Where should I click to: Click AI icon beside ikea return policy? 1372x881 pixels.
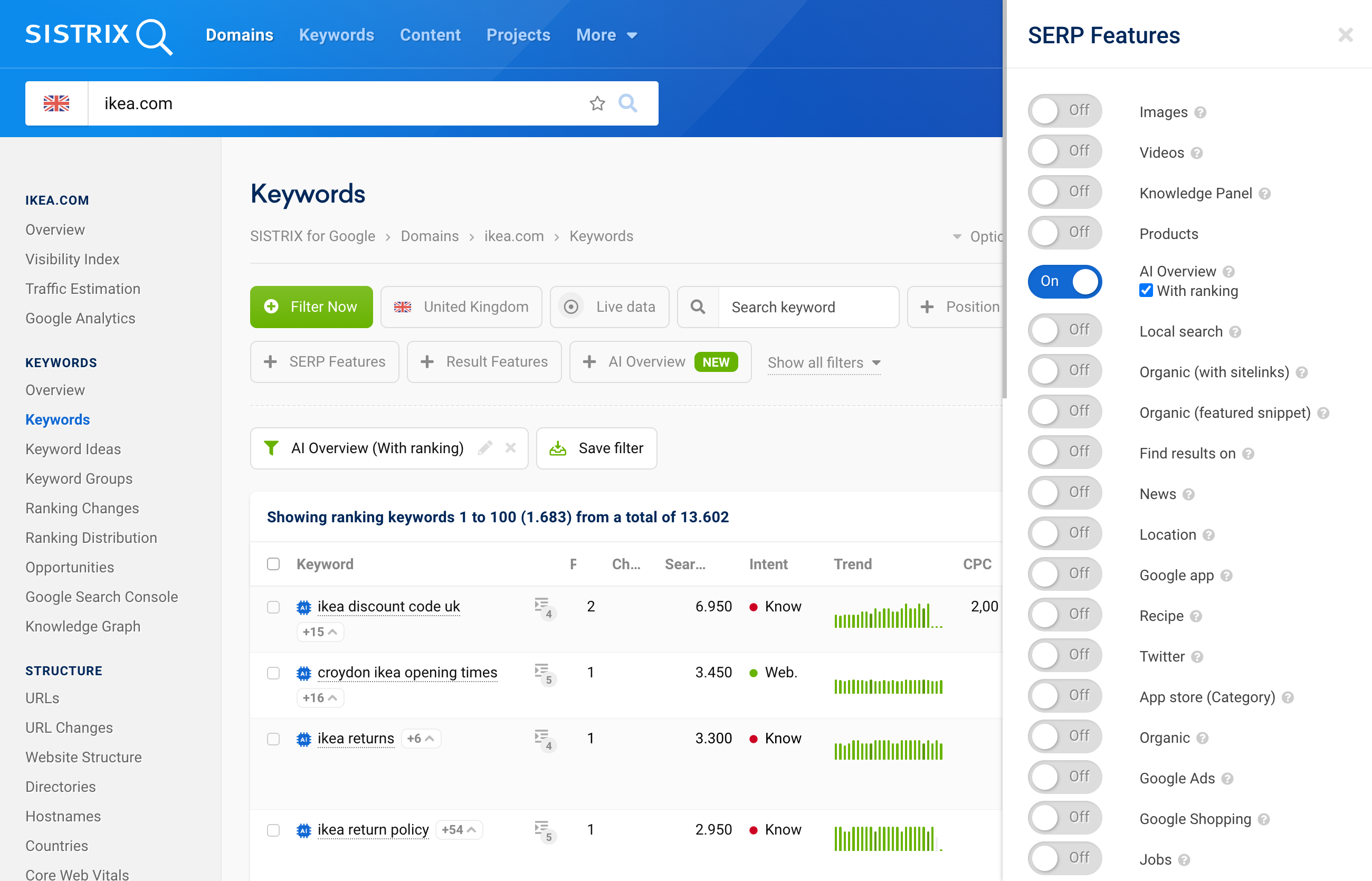304,831
